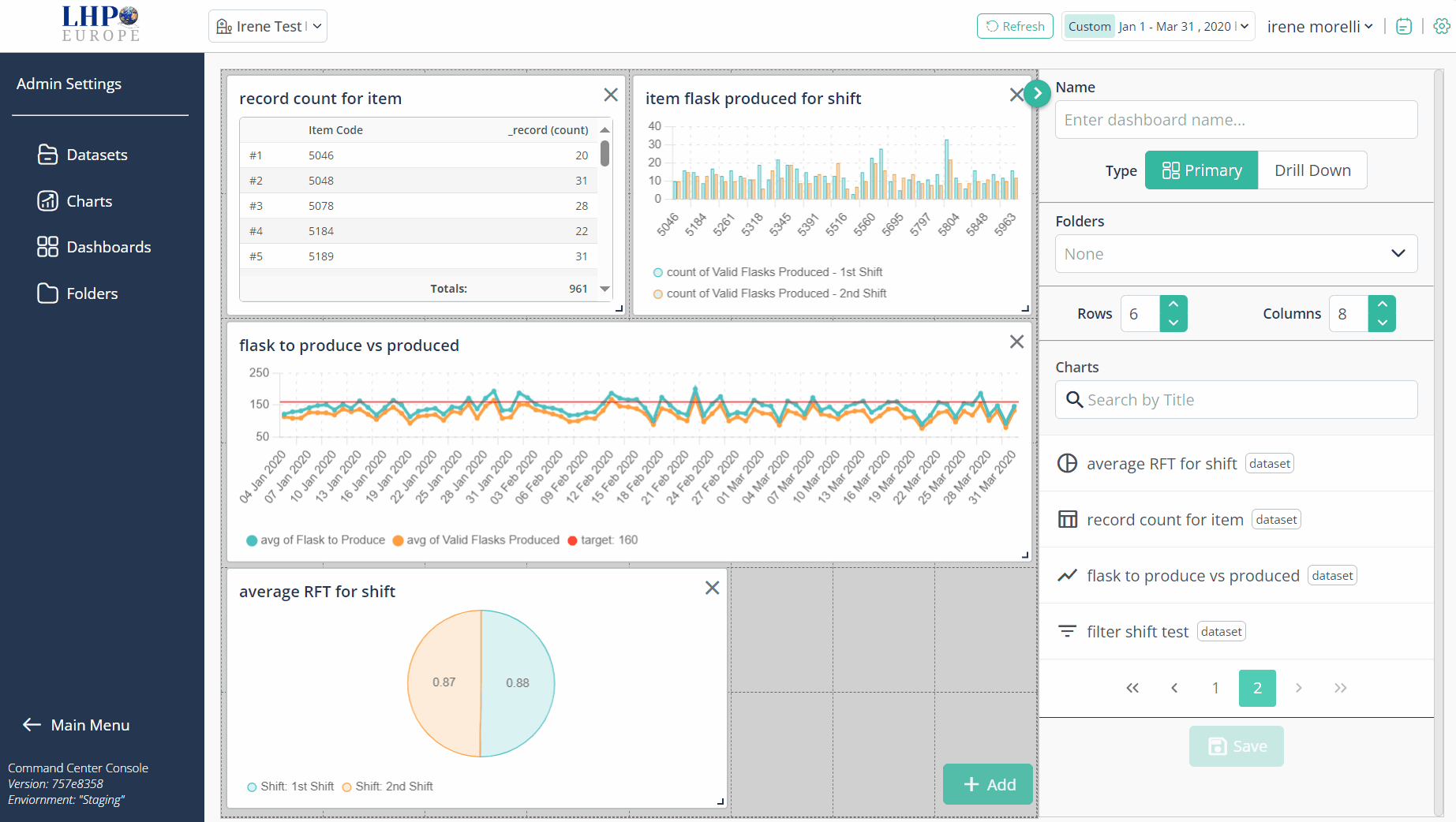Toggle 1st Shift legend in flask produced chart
This screenshot has height=822, width=1456.
coord(768,272)
